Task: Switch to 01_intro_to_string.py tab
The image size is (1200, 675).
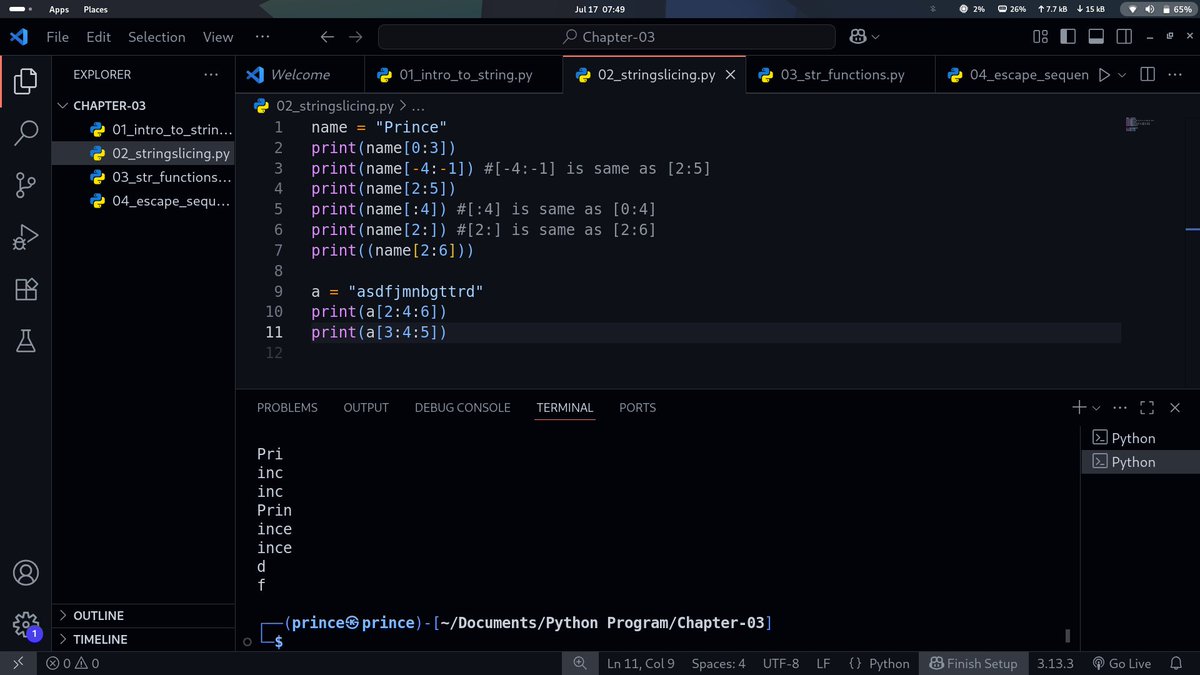Action: tap(465, 75)
